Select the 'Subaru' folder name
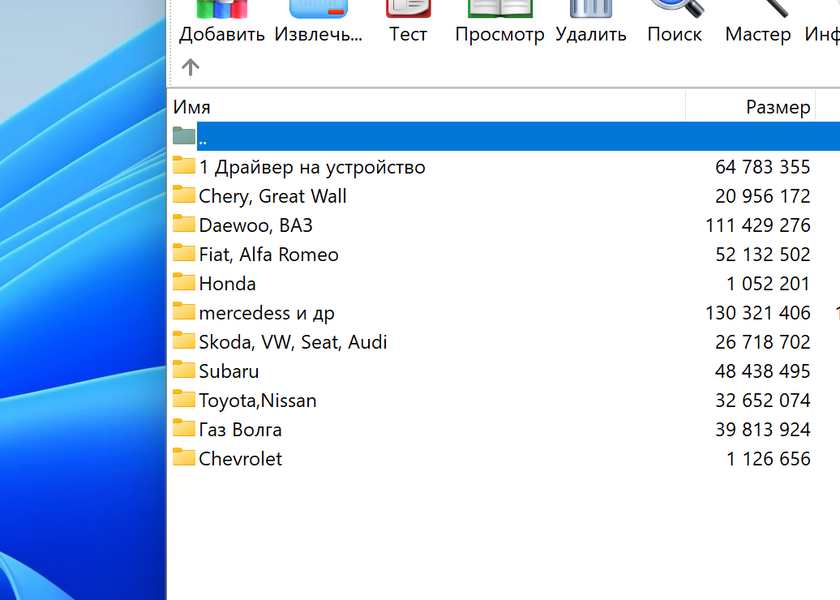The image size is (840, 600). 229,371
